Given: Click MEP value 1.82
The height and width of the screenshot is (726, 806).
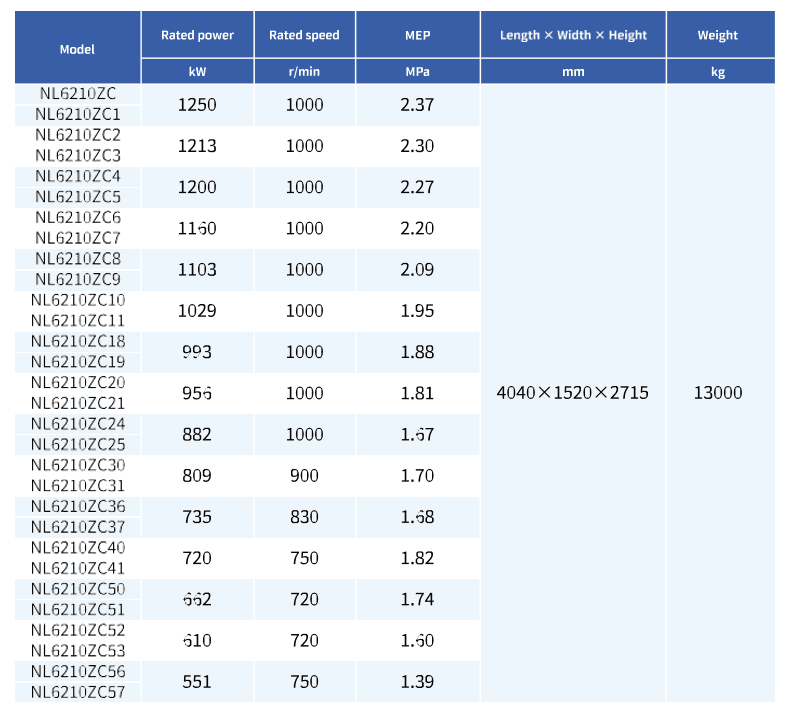Looking at the screenshot, I should click(417, 558).
